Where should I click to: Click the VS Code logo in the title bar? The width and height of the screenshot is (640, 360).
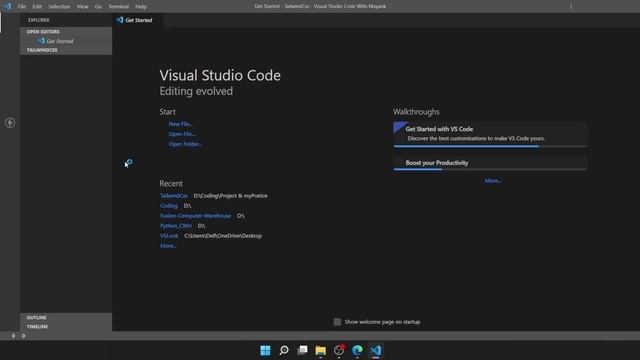[7, 6]
